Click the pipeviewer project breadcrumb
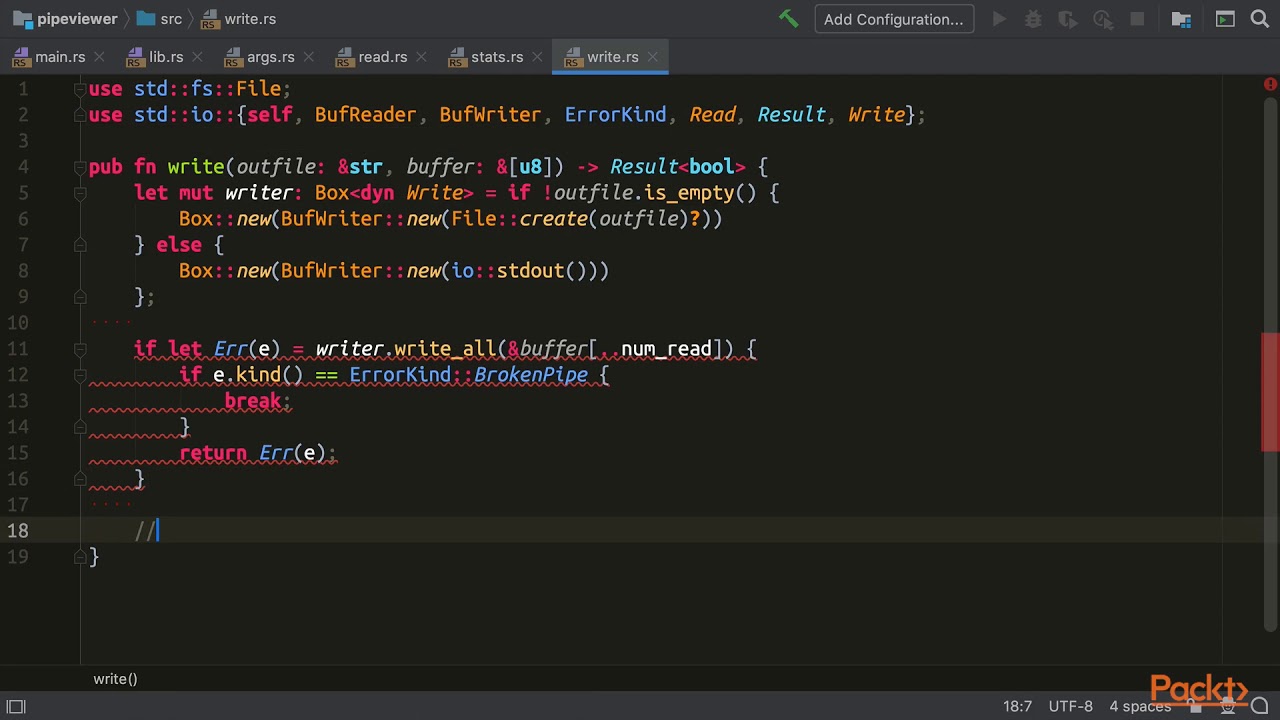The height and width of the screenshot is (720, 1280). 65,19
